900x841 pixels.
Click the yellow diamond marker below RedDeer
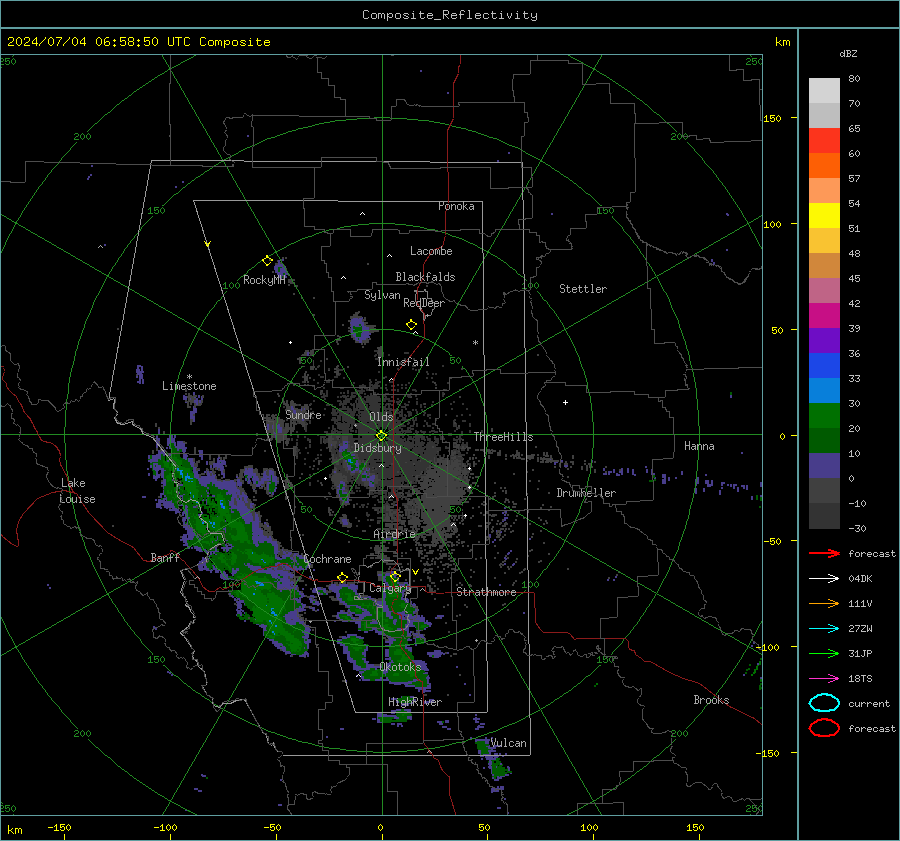(411, 325)
